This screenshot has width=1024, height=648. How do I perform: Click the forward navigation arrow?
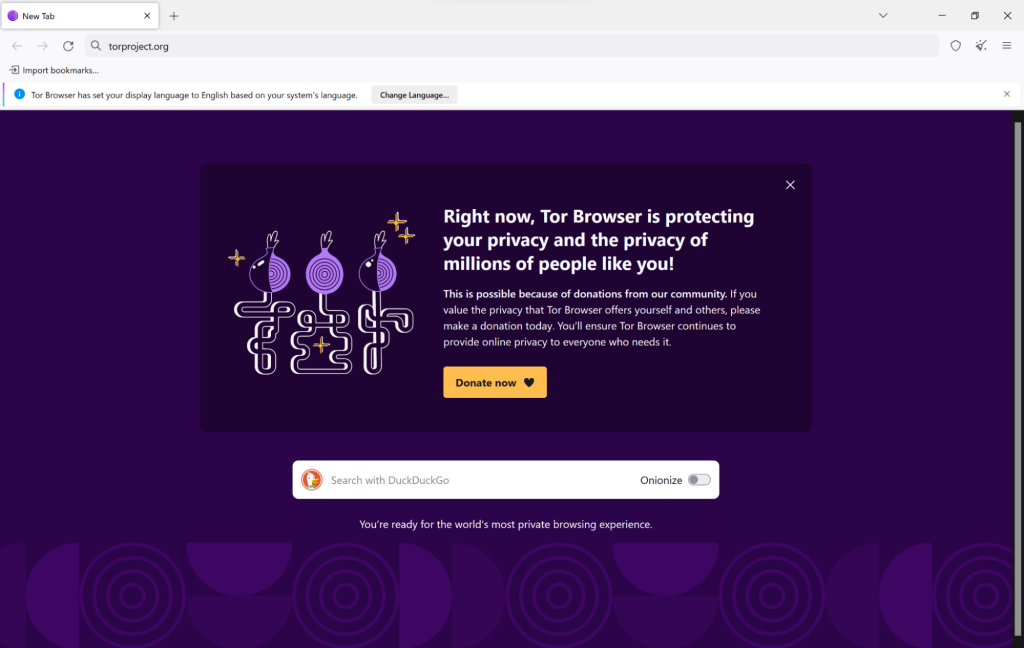[x=42, y=46]
